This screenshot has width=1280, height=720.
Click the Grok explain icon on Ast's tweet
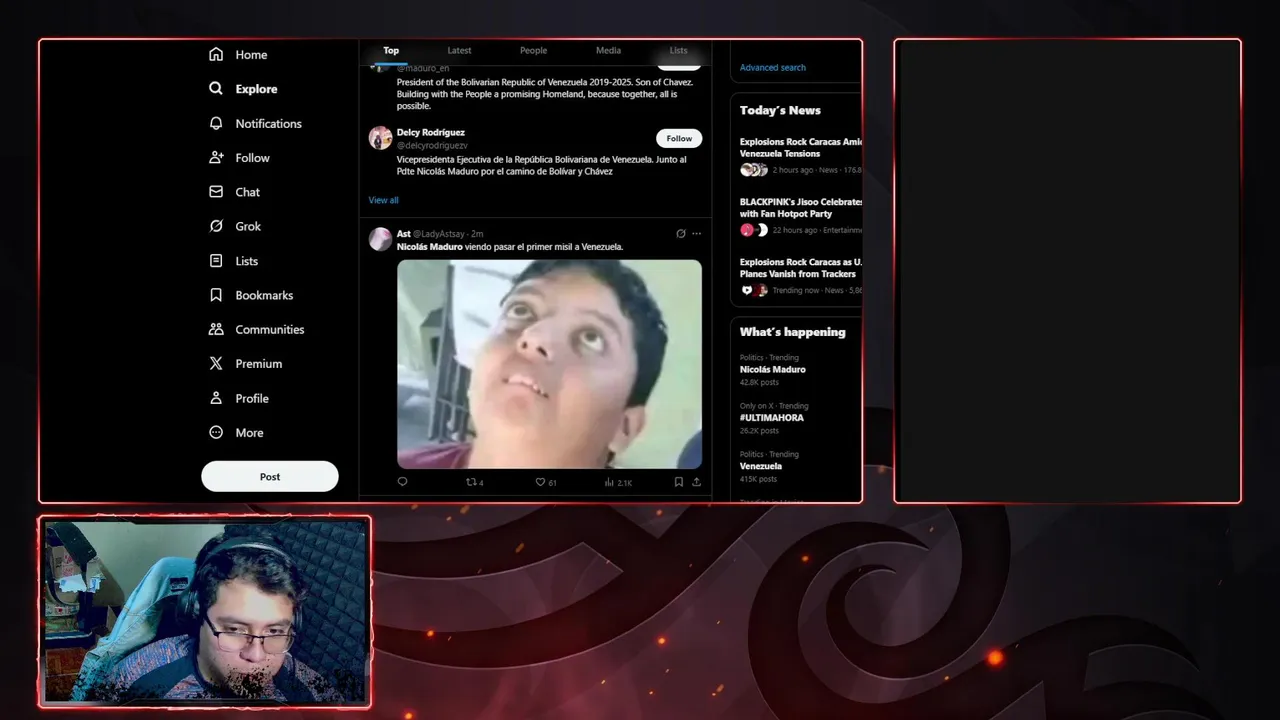click(x=681, y=234)
